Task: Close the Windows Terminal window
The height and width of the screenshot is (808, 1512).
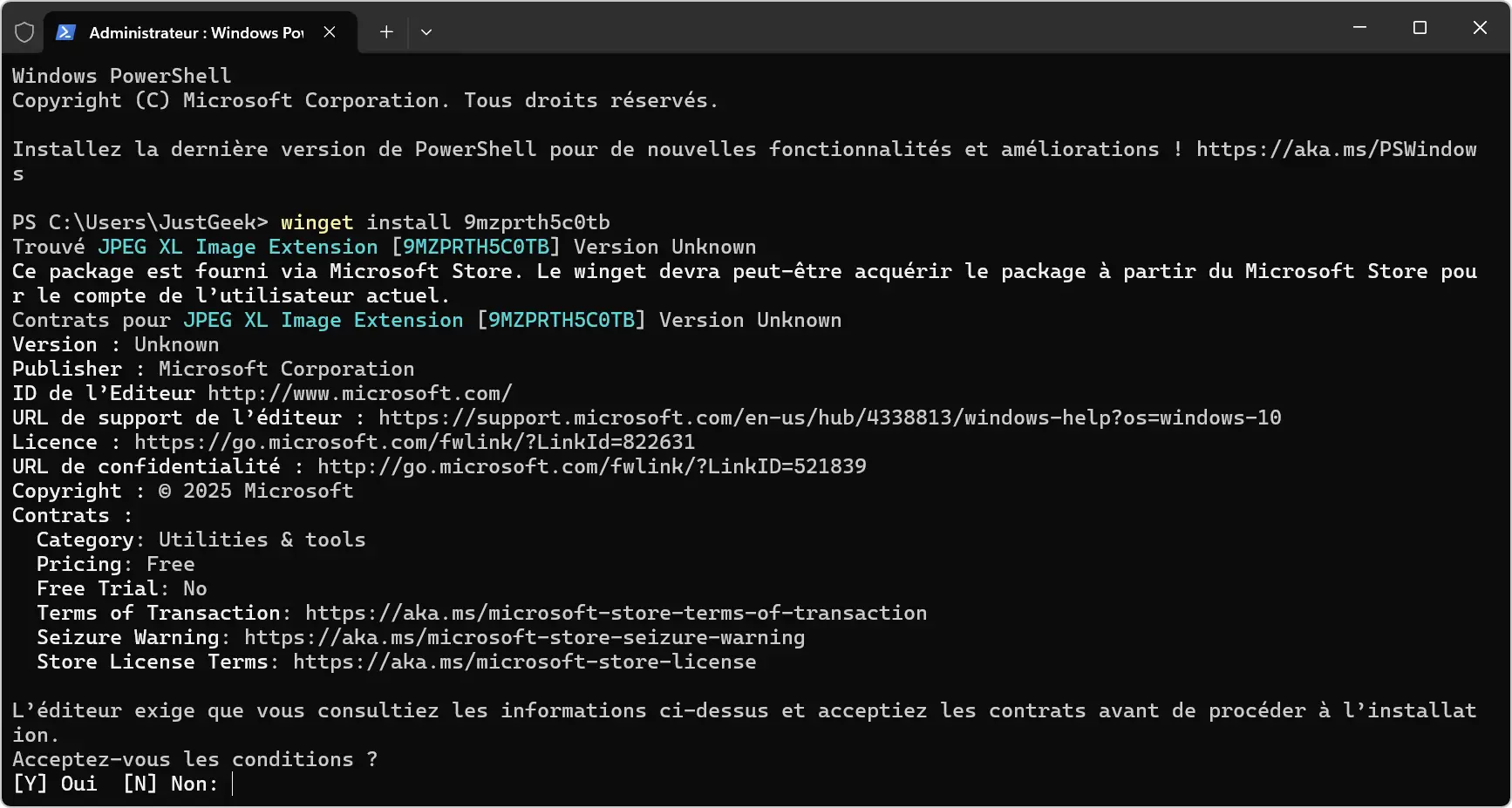Action: [1480, 28]
